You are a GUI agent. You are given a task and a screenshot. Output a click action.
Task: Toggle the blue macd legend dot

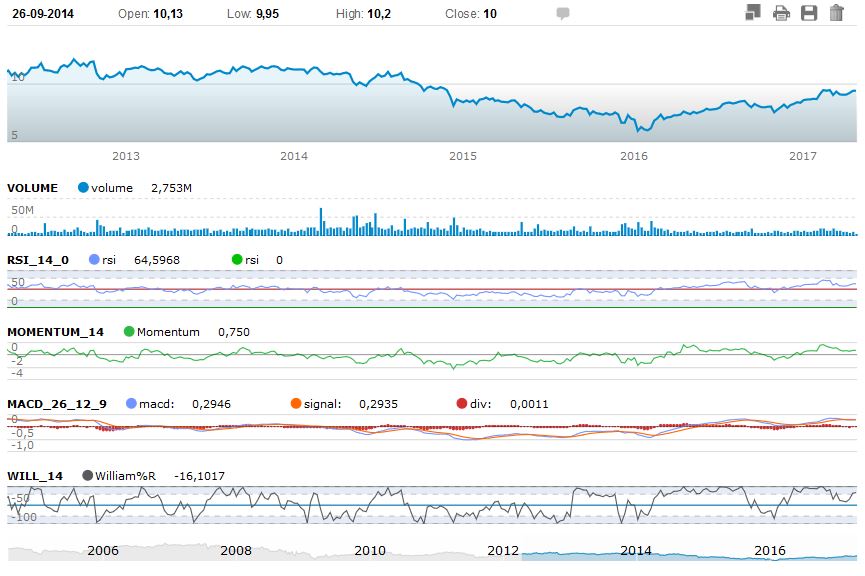[x=133, y=404]
